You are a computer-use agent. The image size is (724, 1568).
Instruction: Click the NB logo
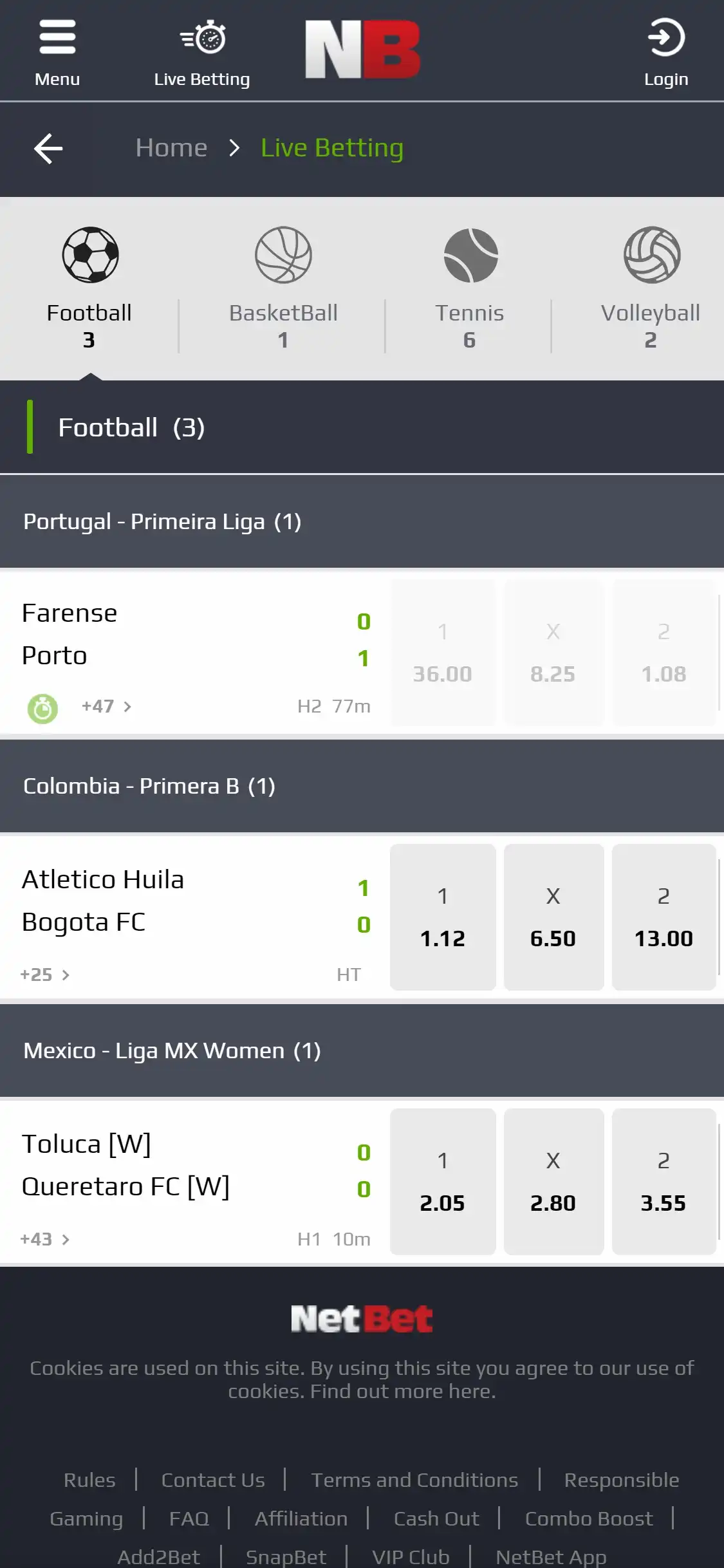pos(362,50)
